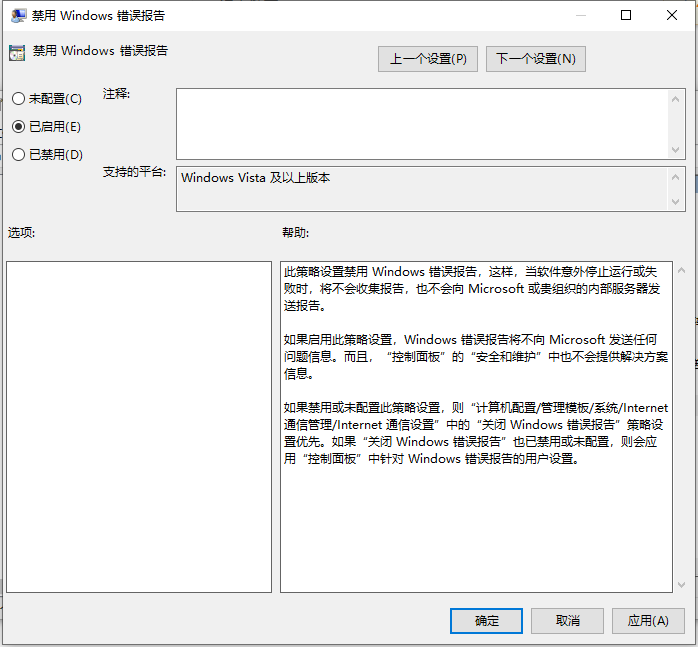698x647 pixels.
Task: Click the 'Windows Vista 及以上版本' text
Action: [256, 178]
